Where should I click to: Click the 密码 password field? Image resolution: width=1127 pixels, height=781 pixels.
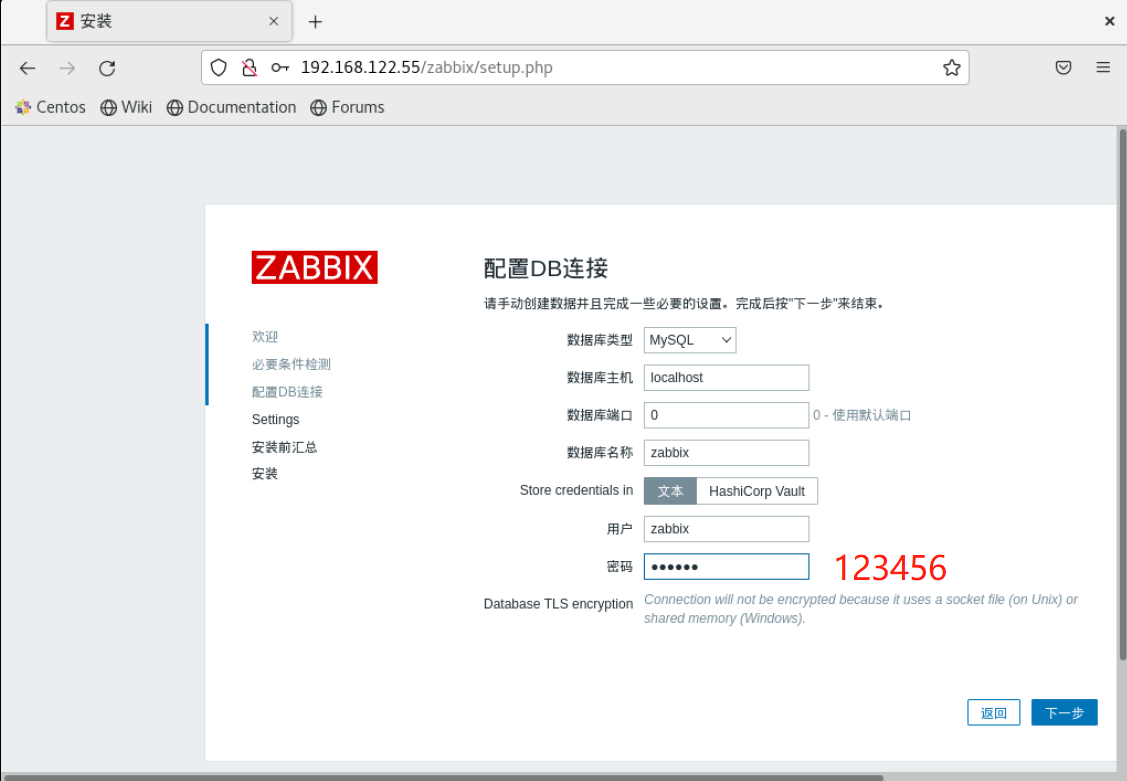pos(726,567)
